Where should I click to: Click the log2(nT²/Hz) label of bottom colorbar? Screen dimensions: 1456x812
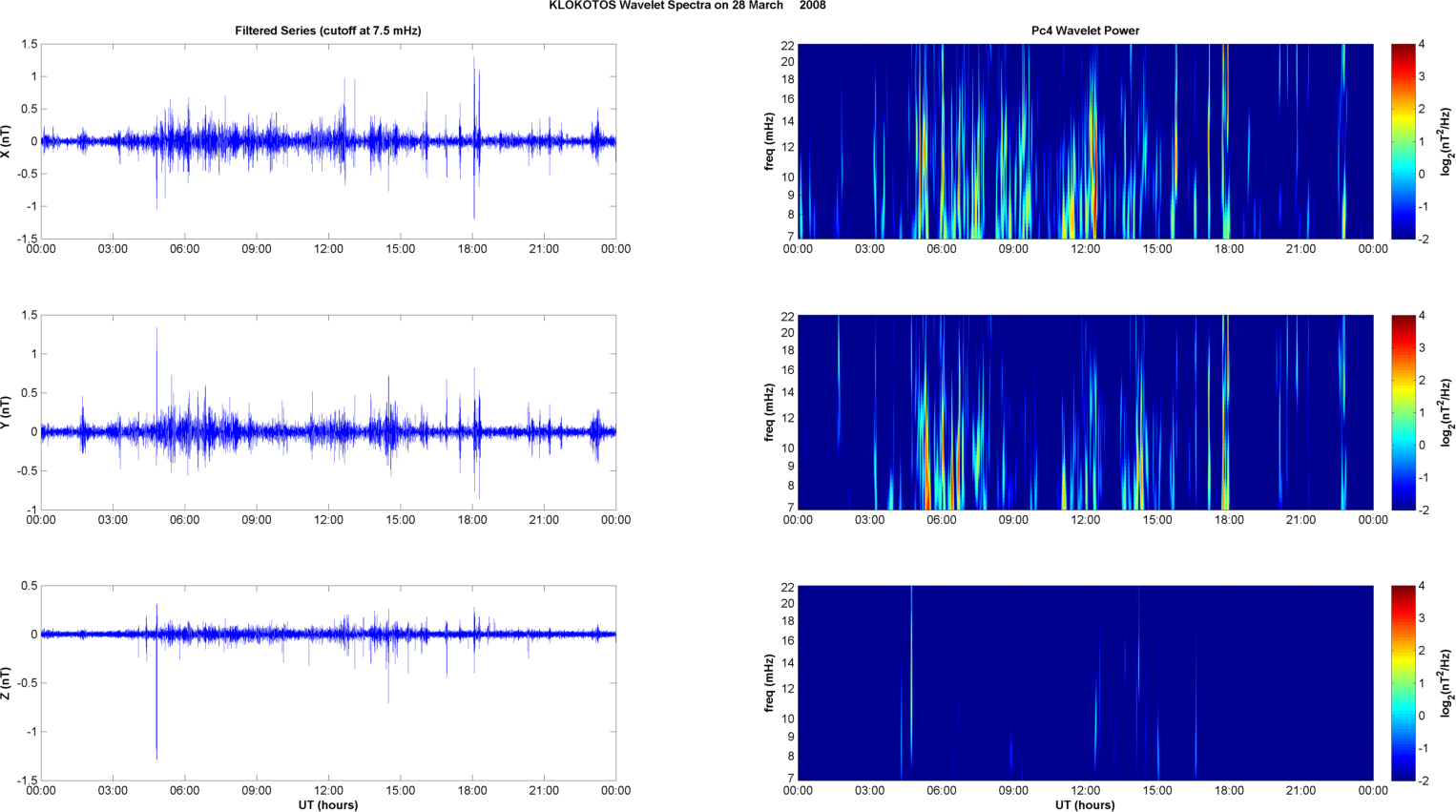pos(1446,683)
